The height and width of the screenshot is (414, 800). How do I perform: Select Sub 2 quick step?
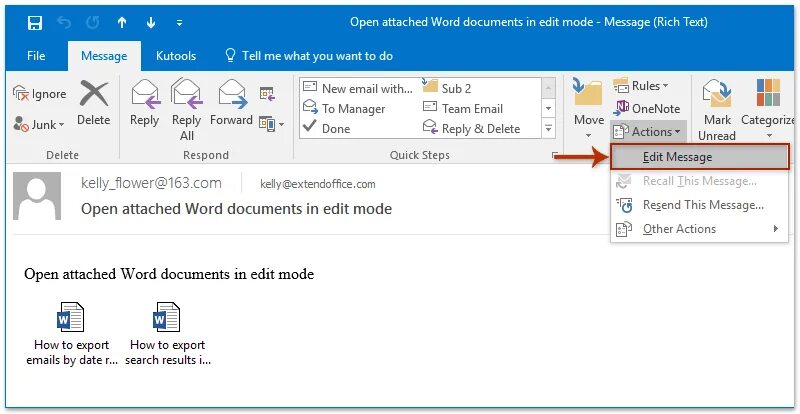tap(447, 88)
